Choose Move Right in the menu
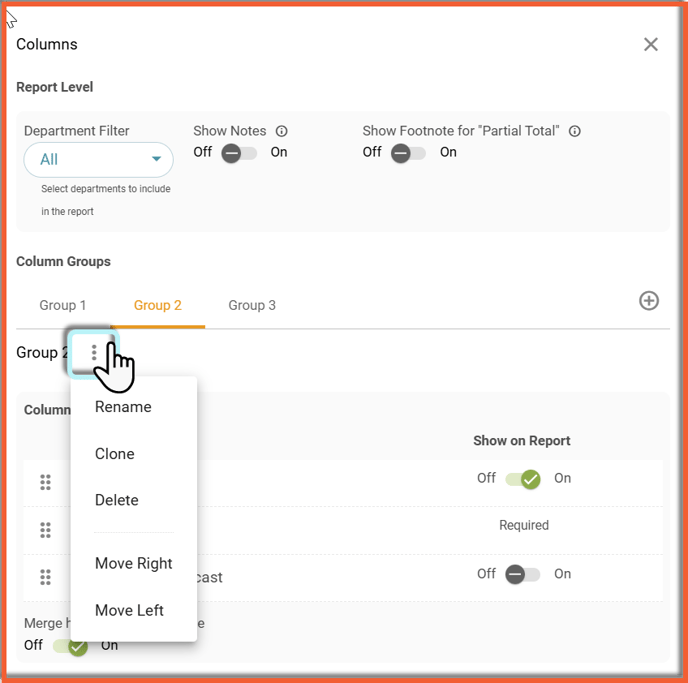688x683 pixels. pos(133,564)
